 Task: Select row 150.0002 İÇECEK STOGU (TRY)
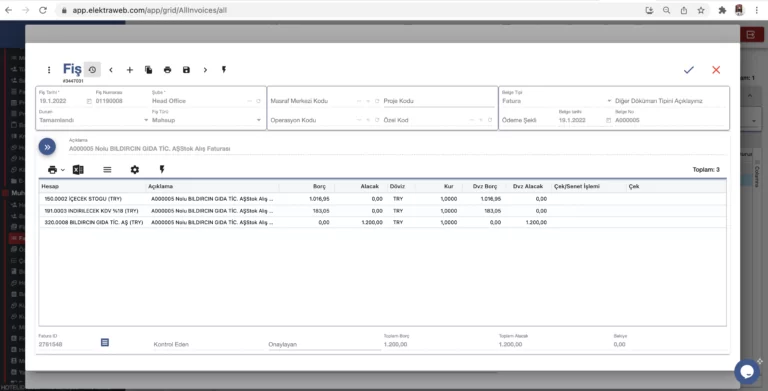pos(382,199)
